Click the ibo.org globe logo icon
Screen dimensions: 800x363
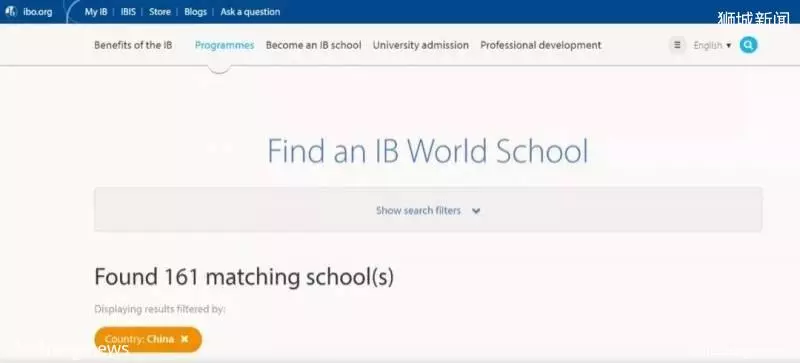(11, 11)
